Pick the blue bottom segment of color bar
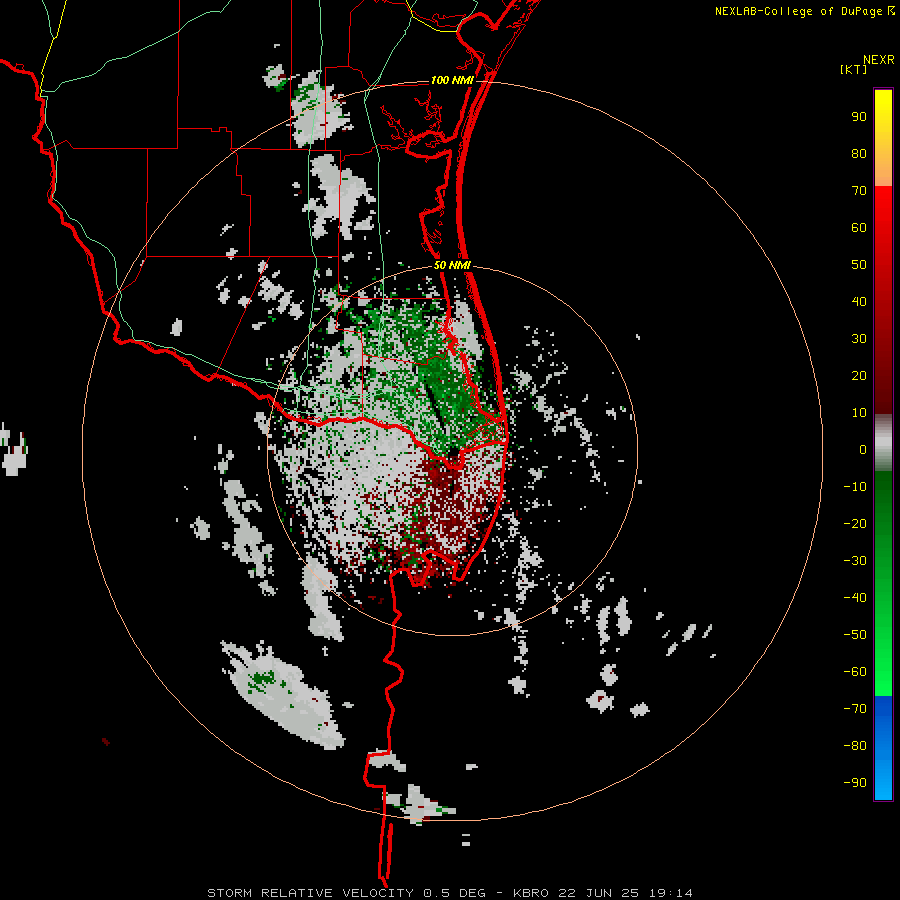This screenshot has width=900, height=900. (x=883, y=748)
